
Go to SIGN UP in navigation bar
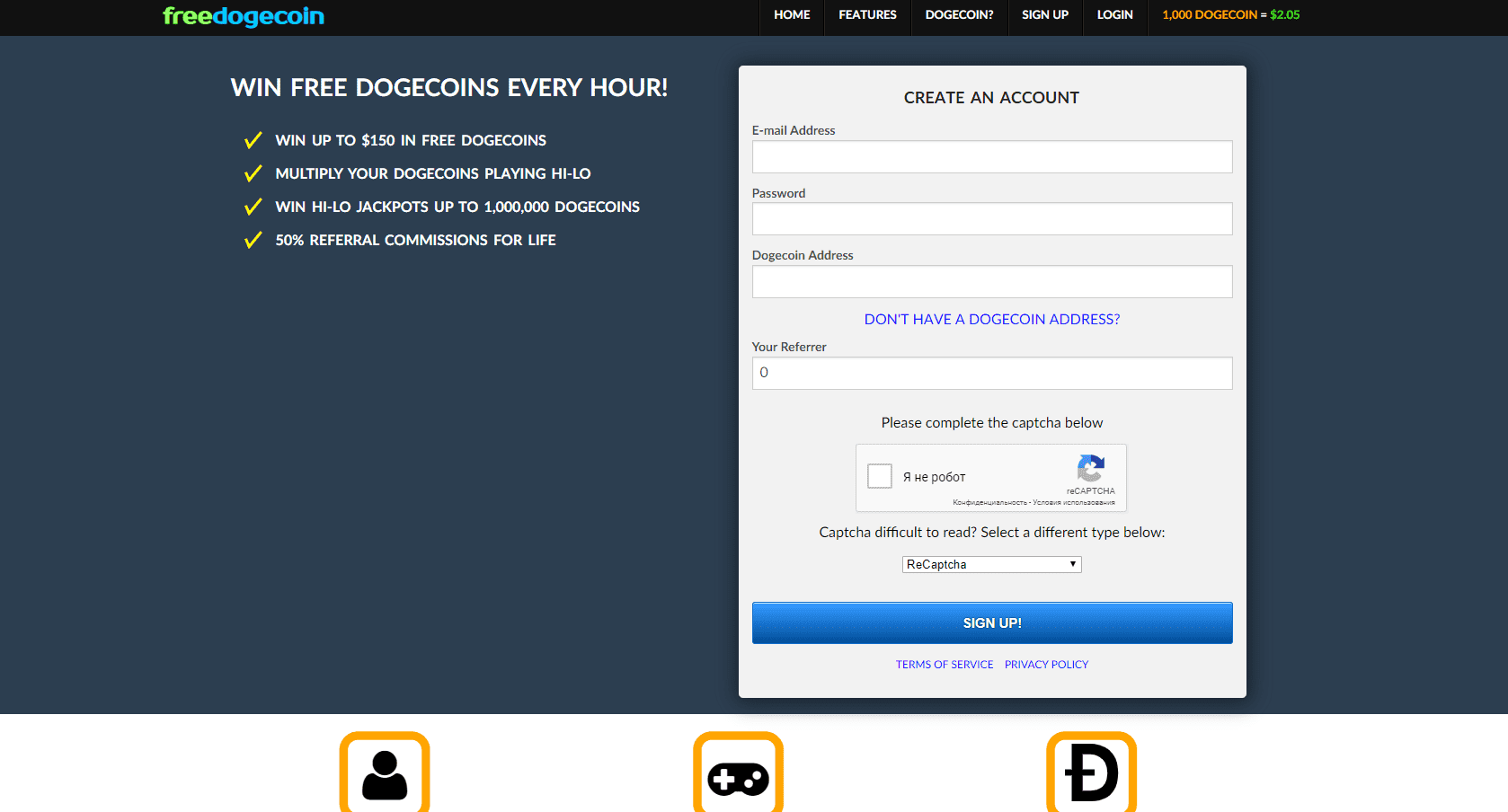[x=1045, y=15]
